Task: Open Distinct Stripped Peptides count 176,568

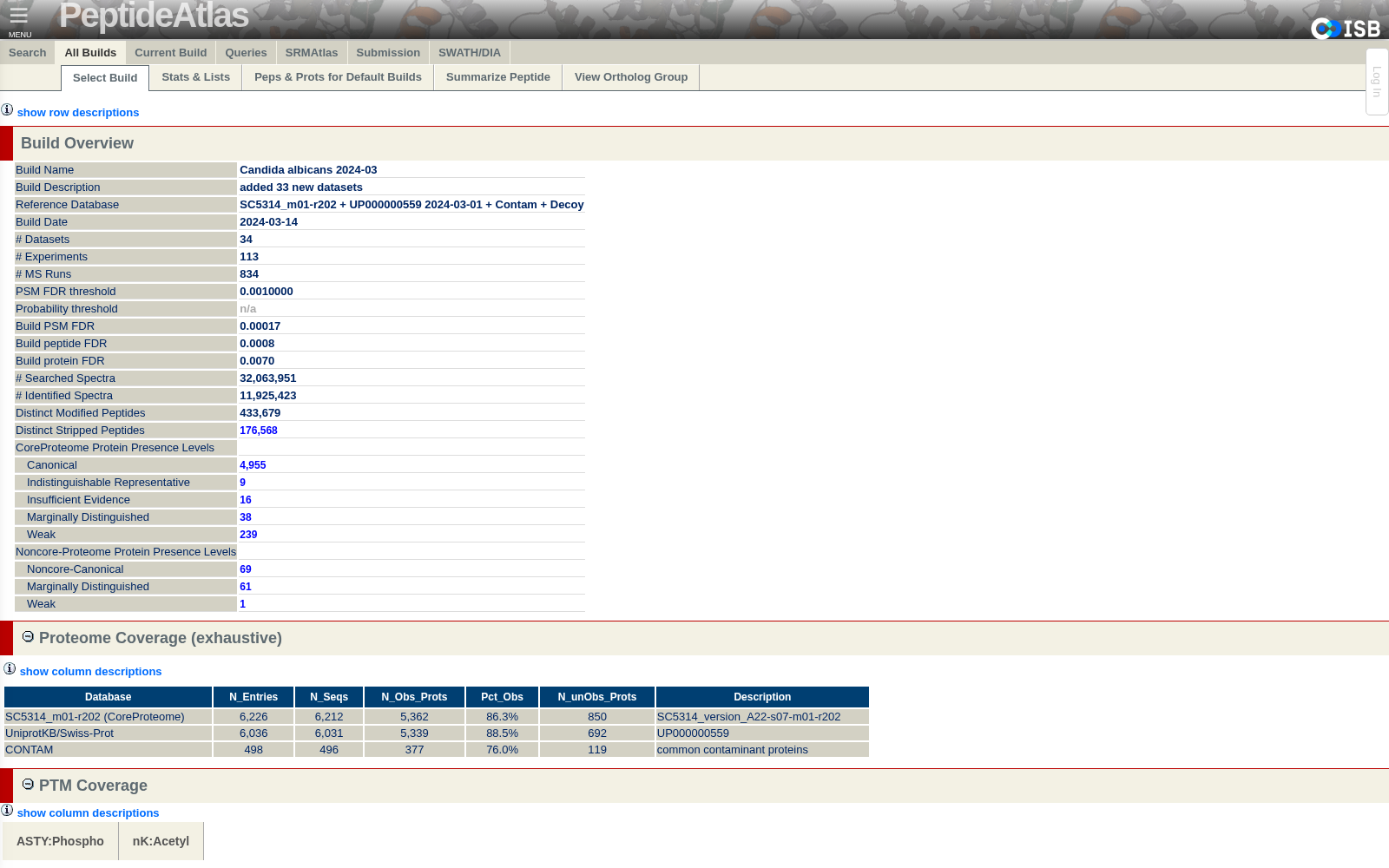Action: point(259,431)
